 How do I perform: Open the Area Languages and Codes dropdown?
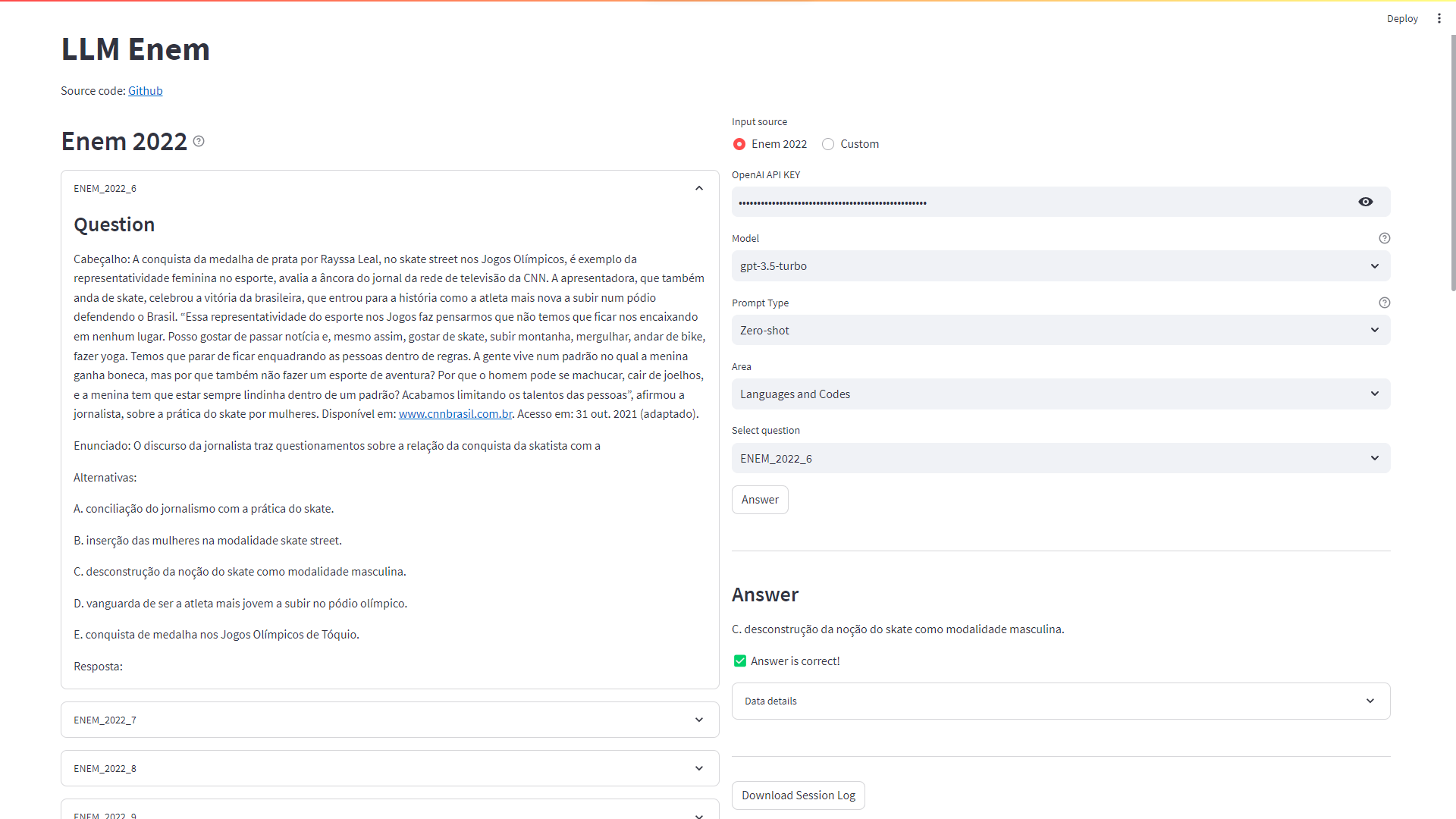tap(1060, 394)
